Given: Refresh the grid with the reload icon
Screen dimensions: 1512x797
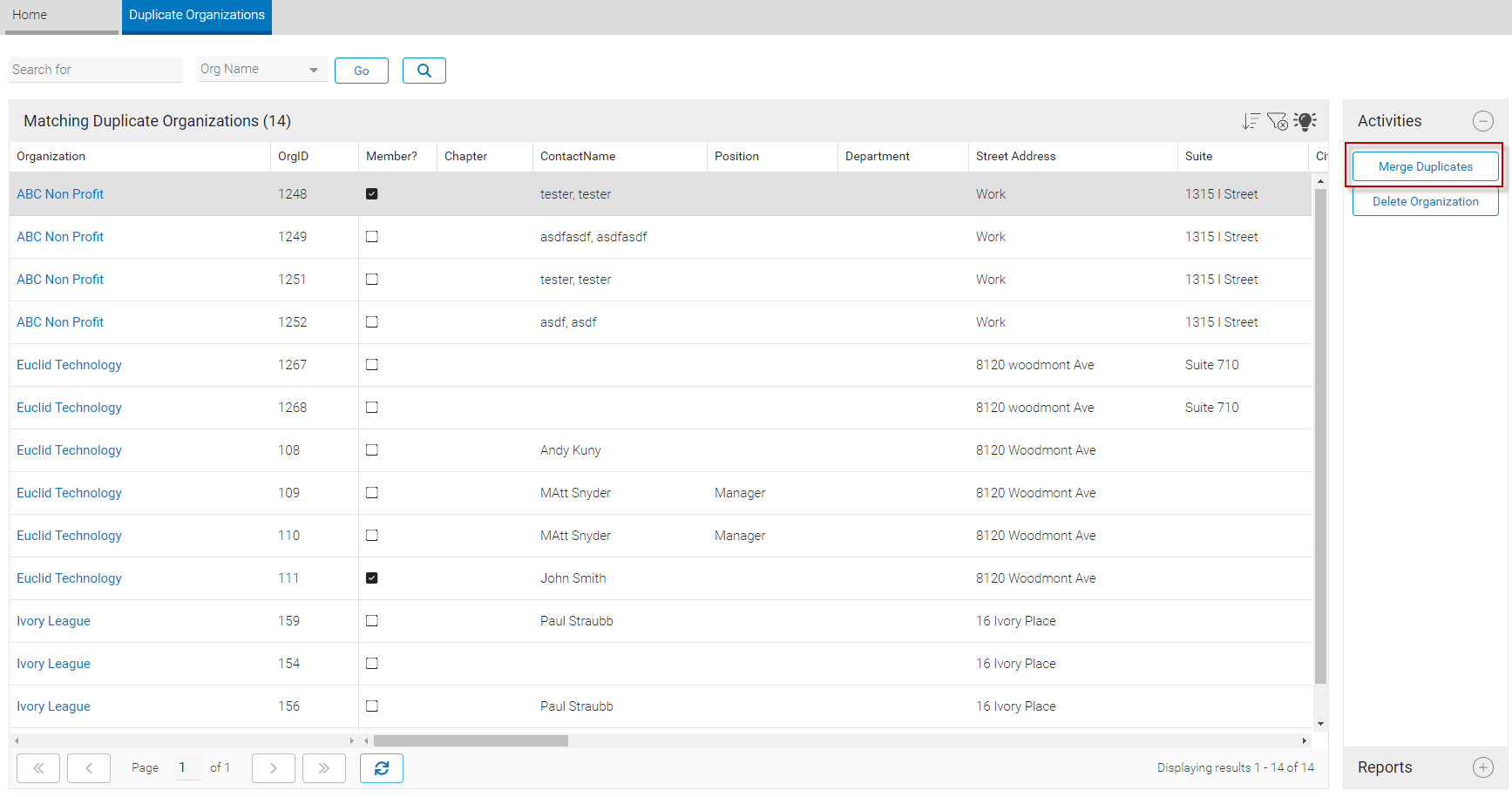Looking at the screenshot, I should tap(382, 768).
